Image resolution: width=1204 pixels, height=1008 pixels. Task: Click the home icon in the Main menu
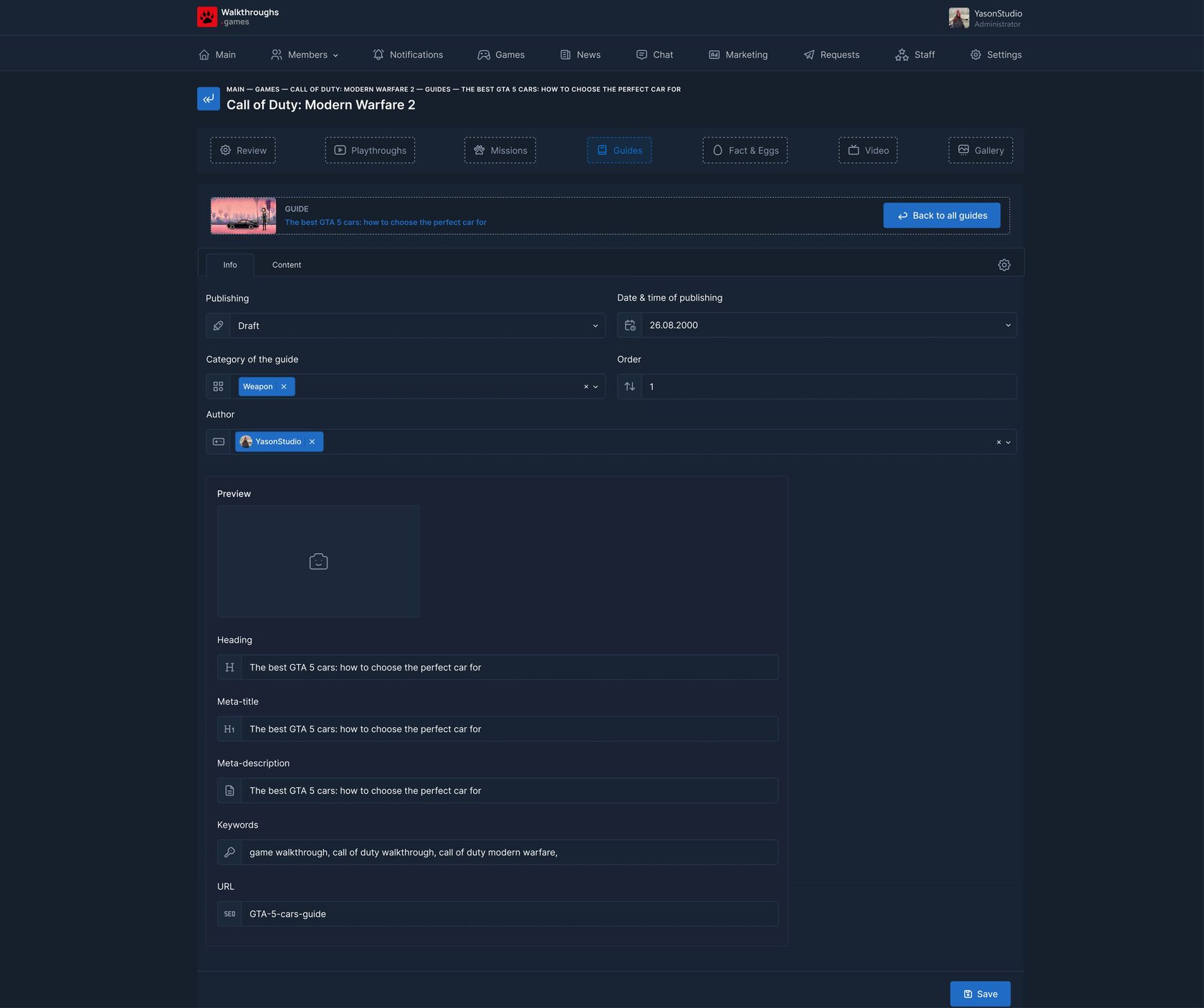point(204,54)
